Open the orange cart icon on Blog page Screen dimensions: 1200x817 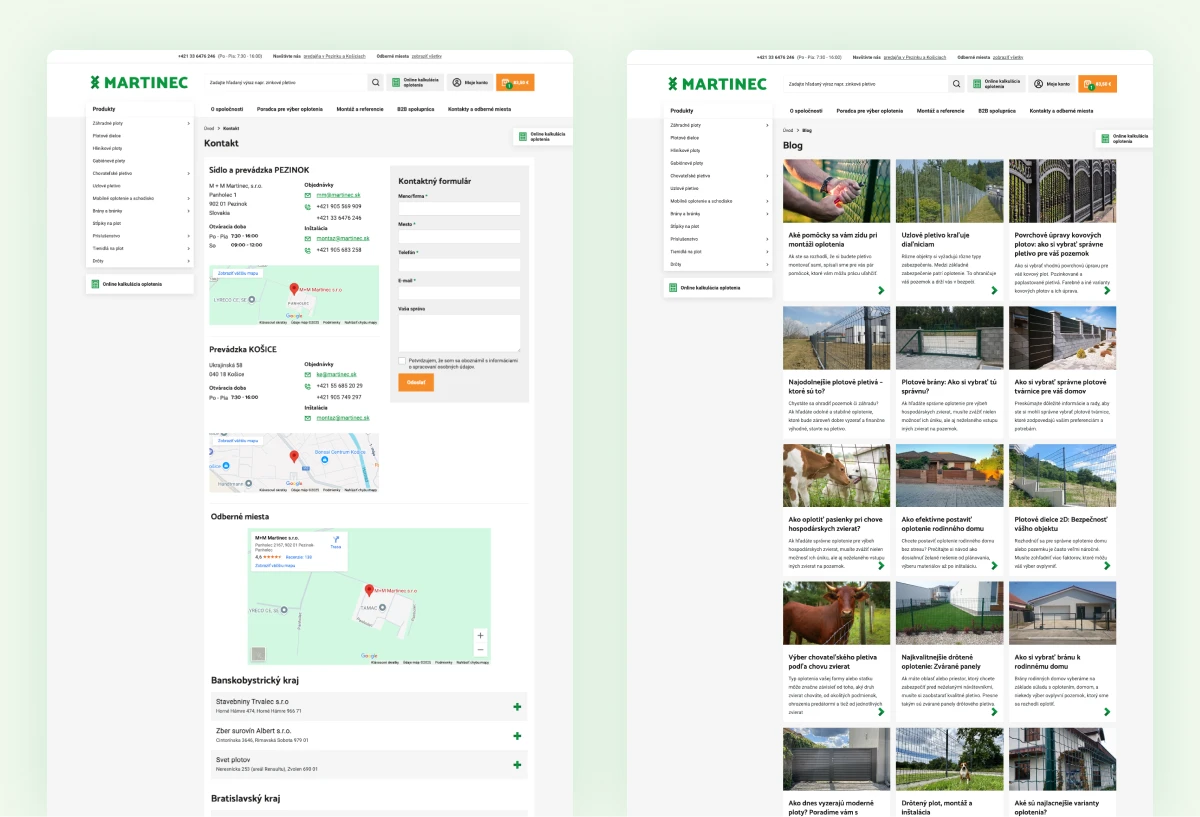1096,84
